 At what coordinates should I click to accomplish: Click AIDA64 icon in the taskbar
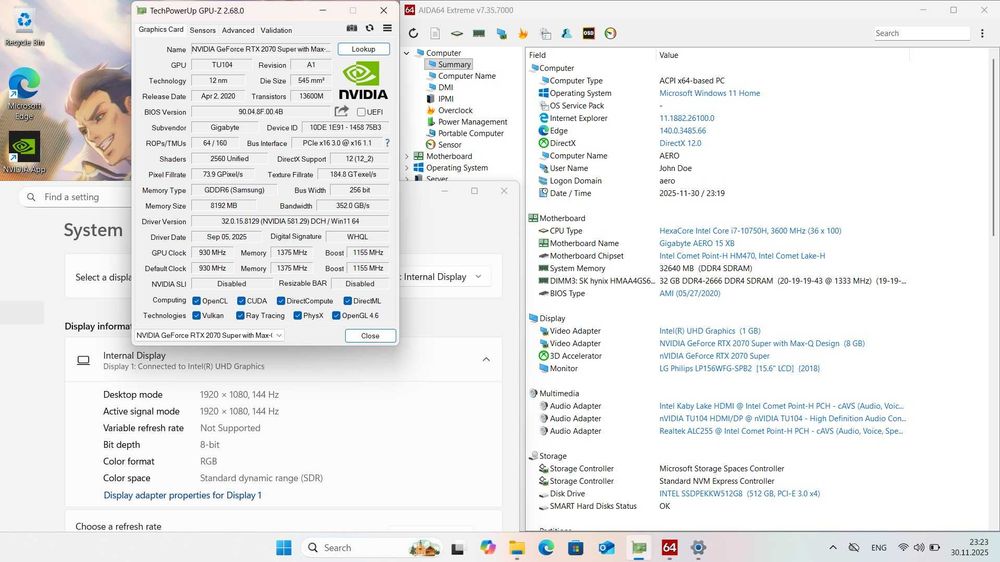pyautogui.click(x=669, y=547)
